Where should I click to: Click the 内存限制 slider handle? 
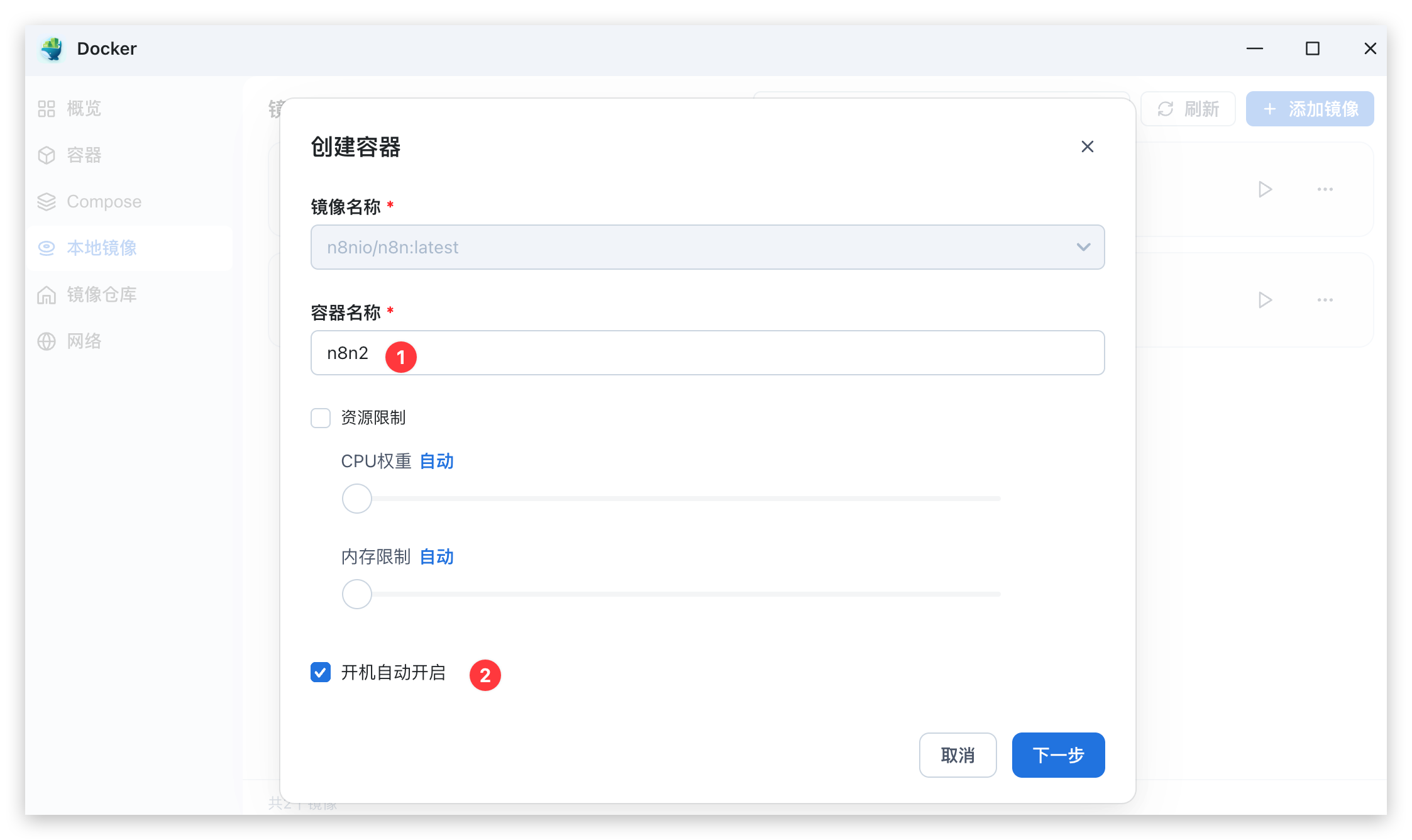tap(357, 594)
